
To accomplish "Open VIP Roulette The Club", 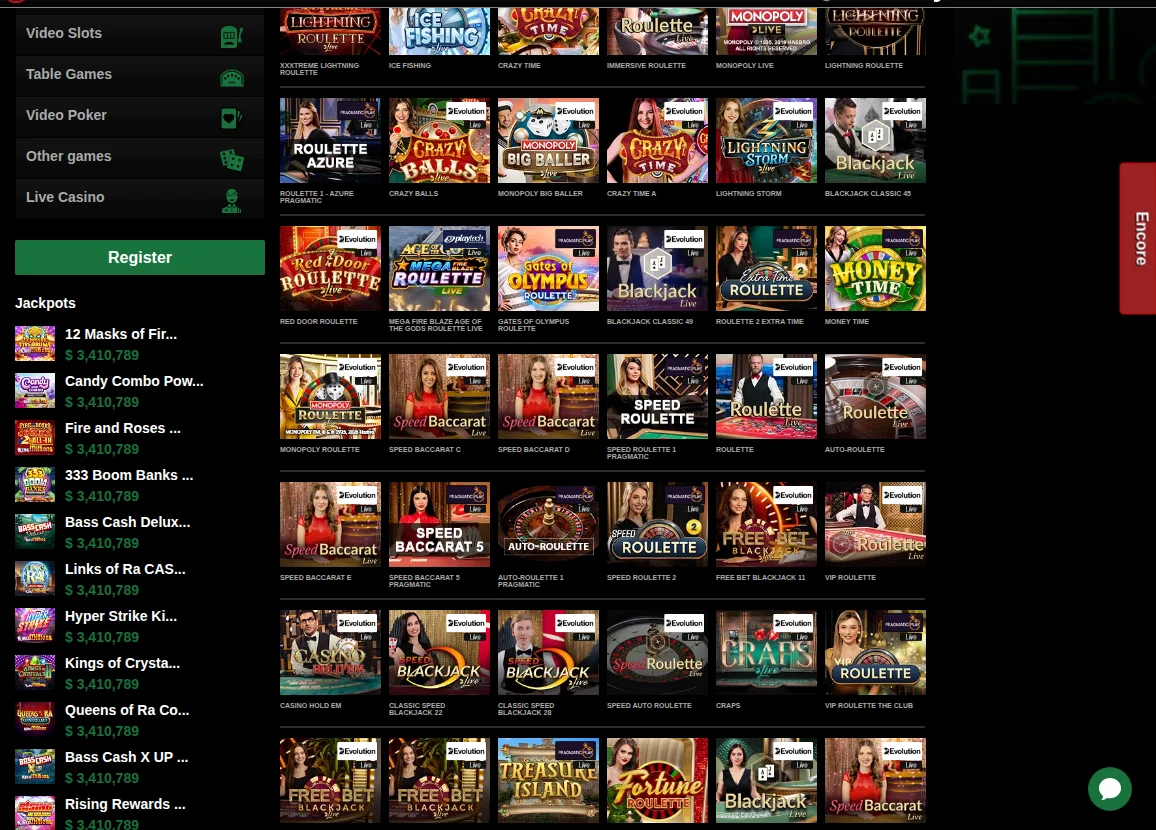I will click(875, 652).
